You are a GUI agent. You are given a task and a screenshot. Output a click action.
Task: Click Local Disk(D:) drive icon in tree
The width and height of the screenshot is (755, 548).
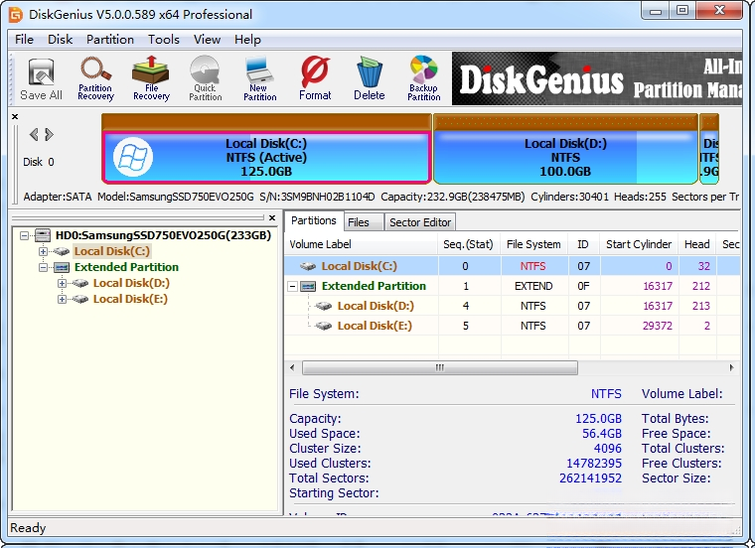pos(80,283)
